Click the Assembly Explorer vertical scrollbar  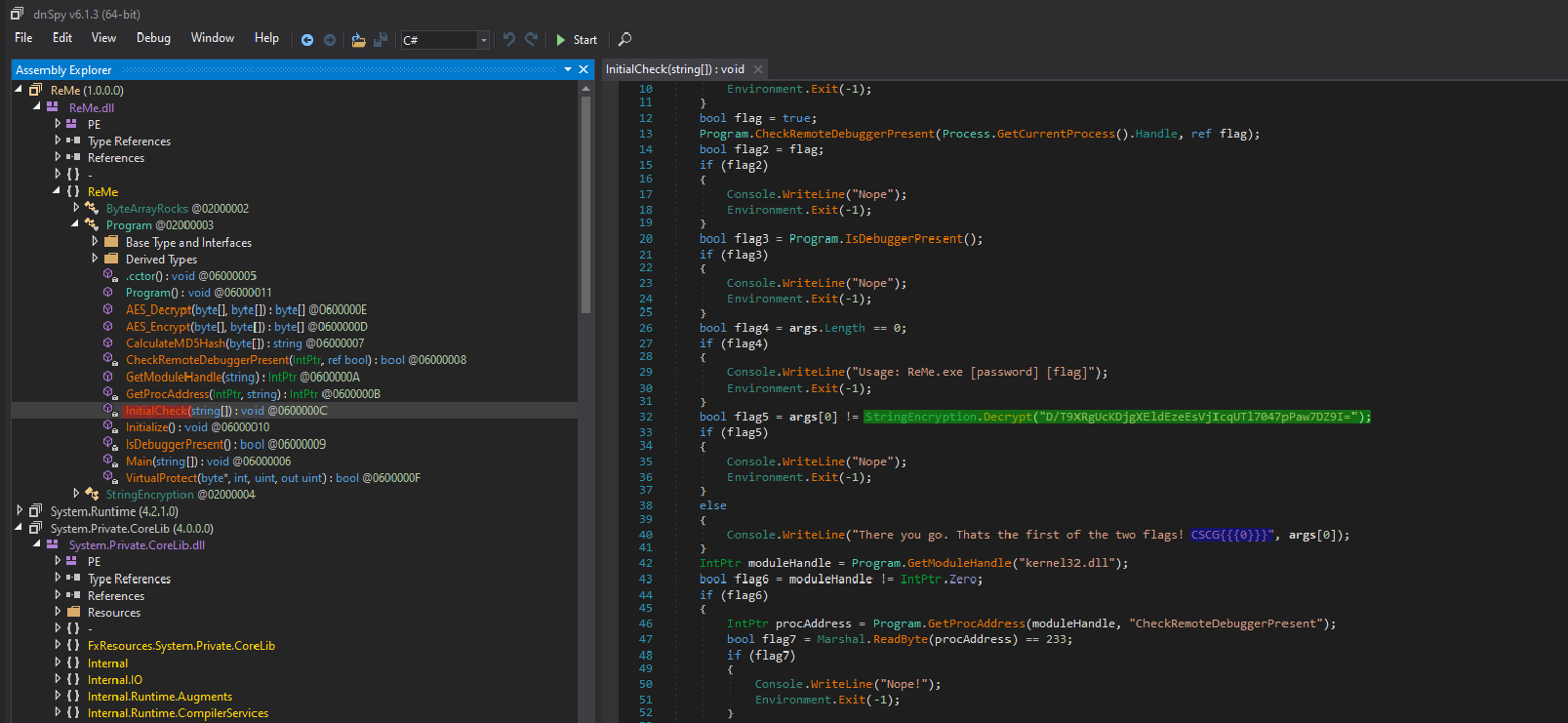click(585, 205)
